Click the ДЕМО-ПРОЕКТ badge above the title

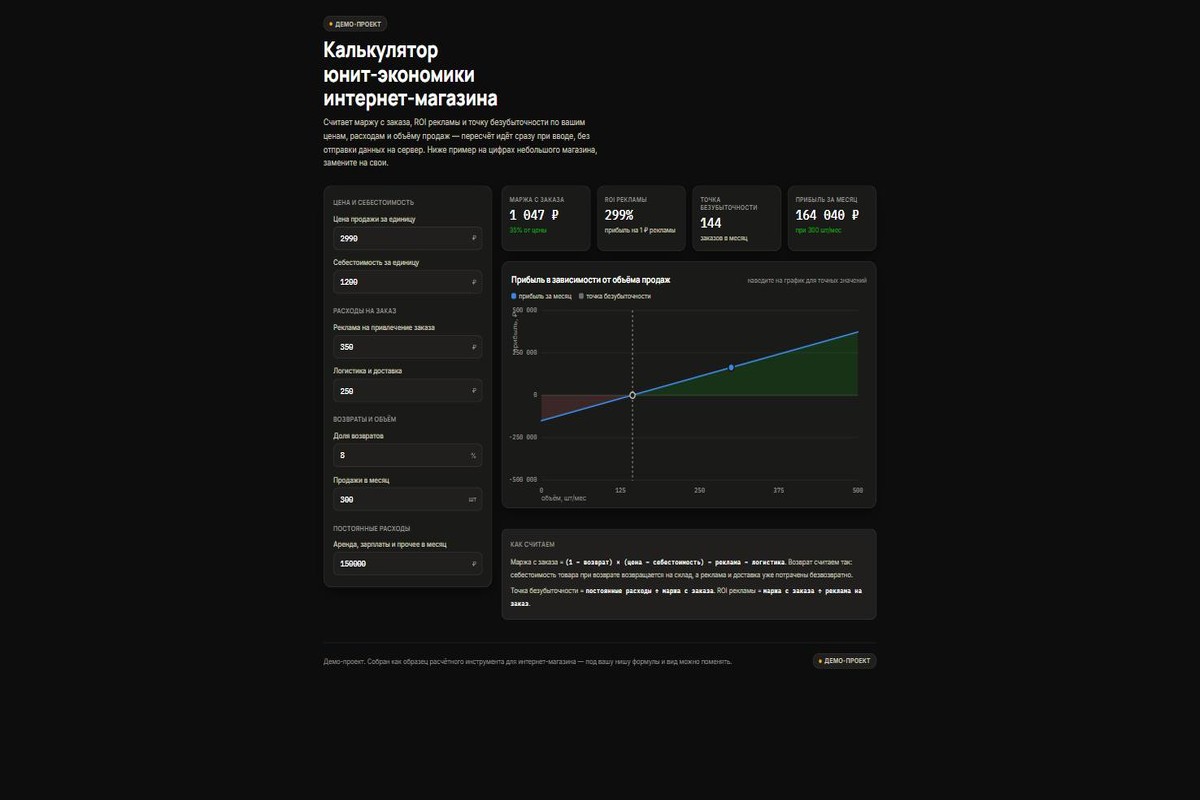tap(355, 24)
